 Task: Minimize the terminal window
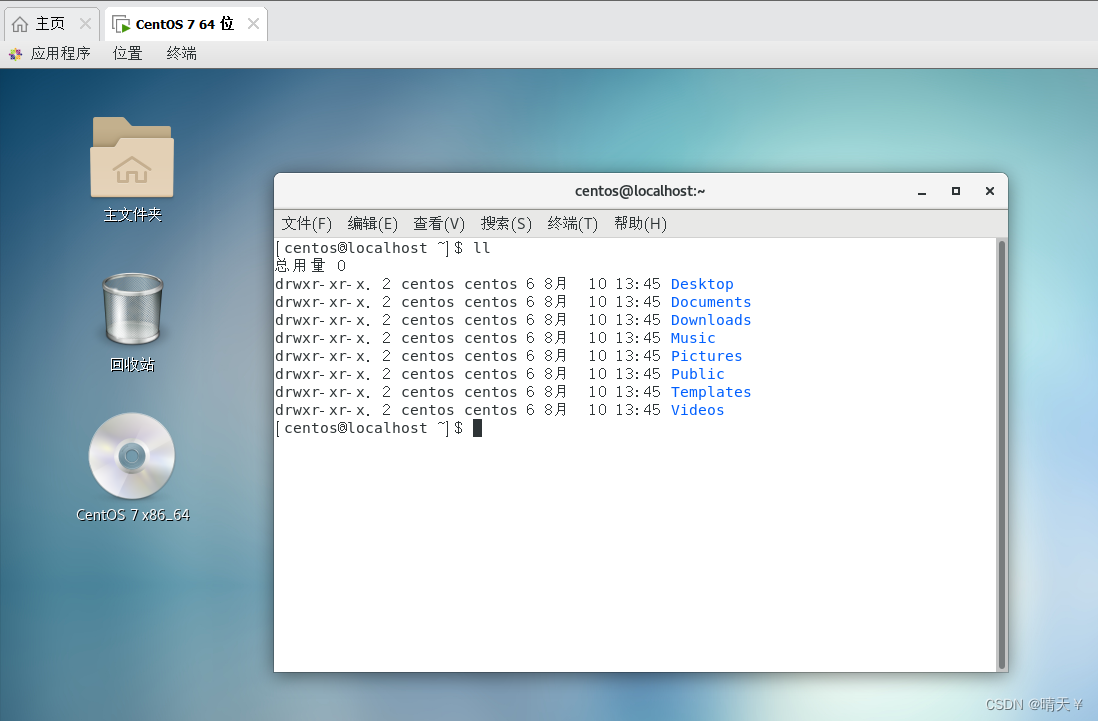(922, 191)
